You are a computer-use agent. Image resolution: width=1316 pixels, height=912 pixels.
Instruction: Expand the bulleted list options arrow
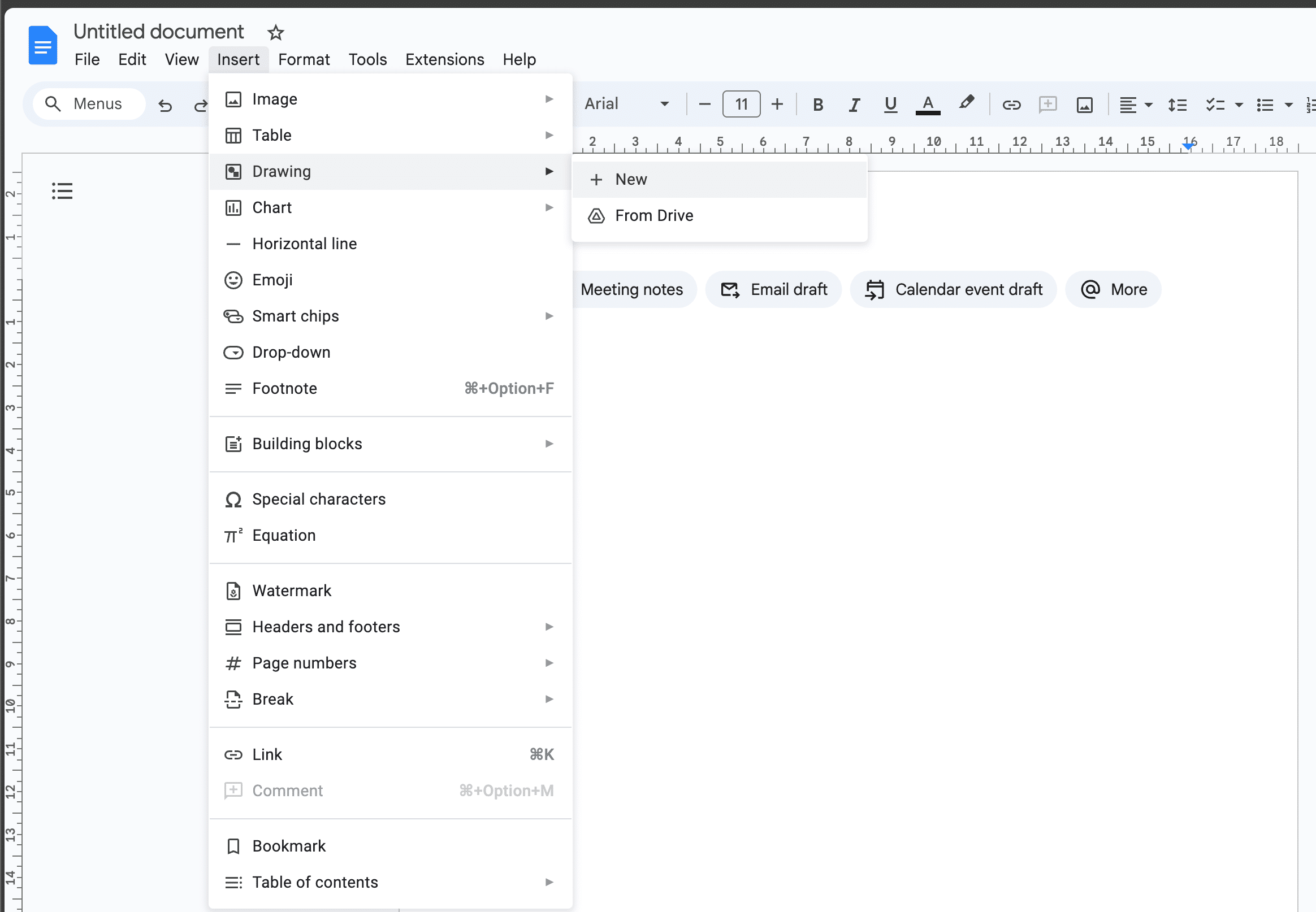(x=1288, y=105)
